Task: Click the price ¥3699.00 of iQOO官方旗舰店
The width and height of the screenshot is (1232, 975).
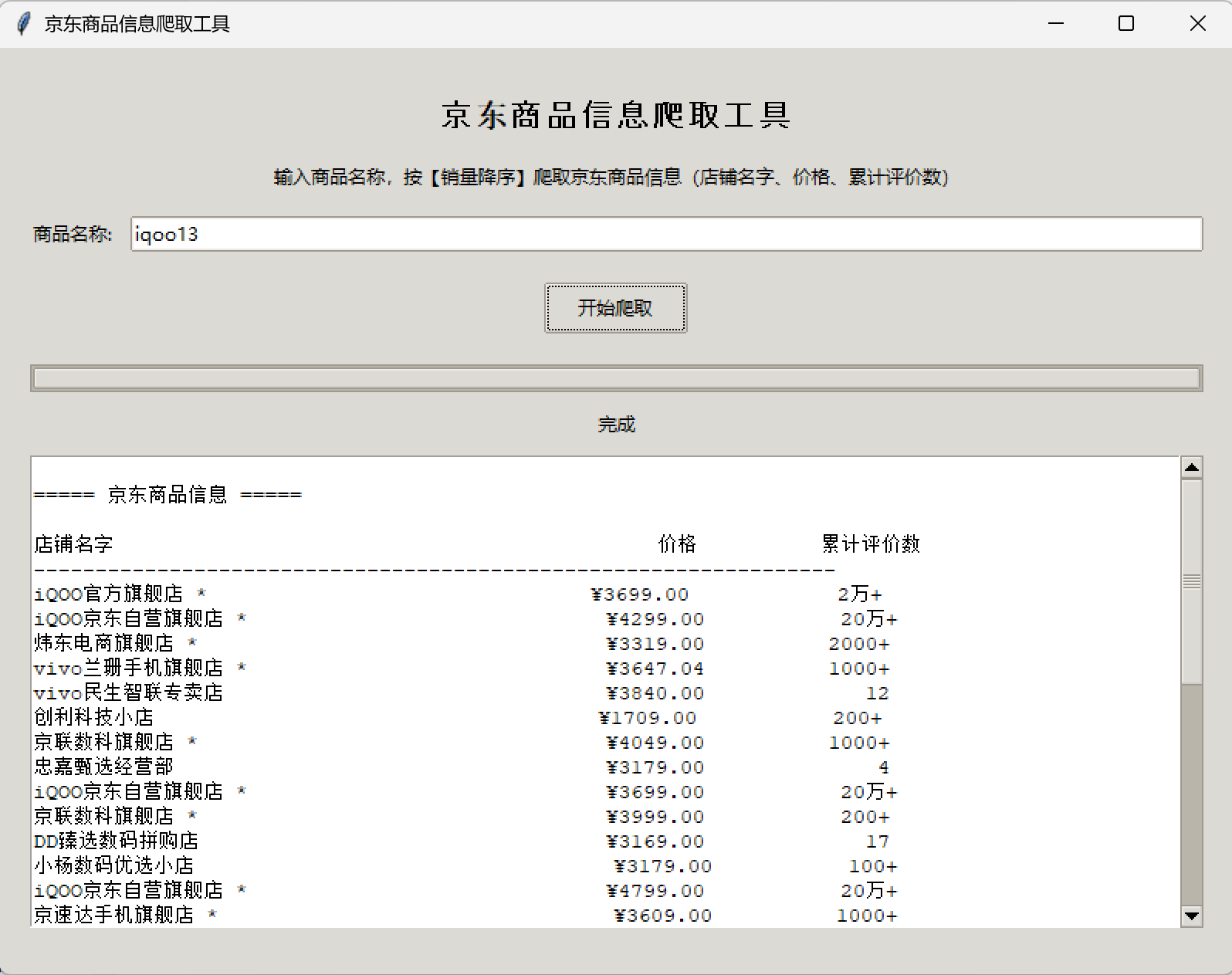Action: (x=640, y=594)
